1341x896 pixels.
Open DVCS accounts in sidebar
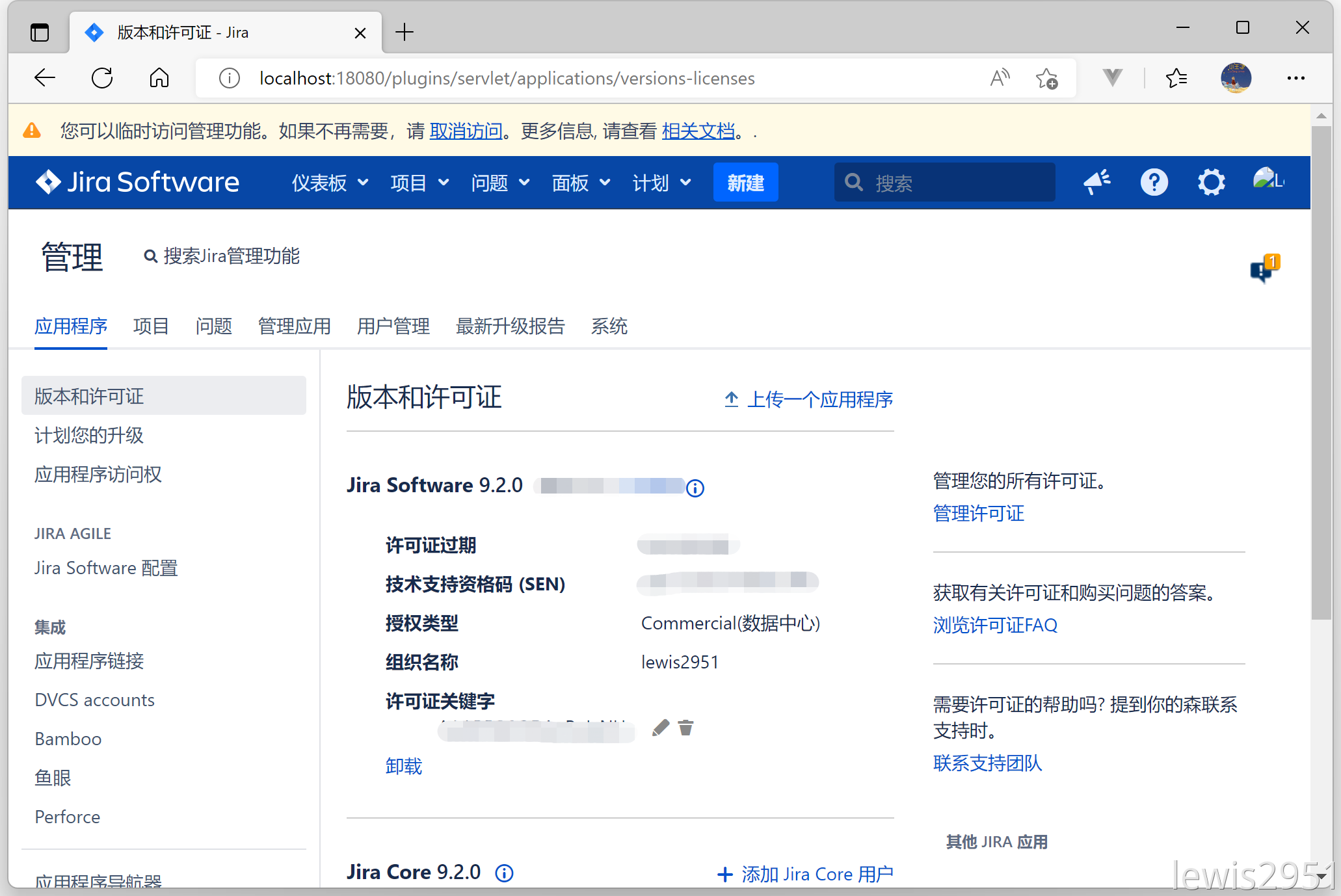click(x=95, y=700)
